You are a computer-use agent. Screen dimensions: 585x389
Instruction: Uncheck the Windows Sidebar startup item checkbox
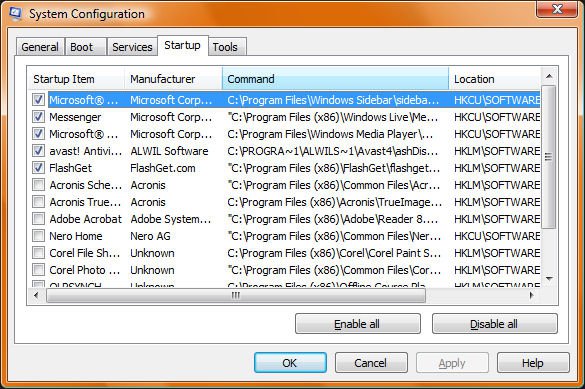[x=38, y=100]
